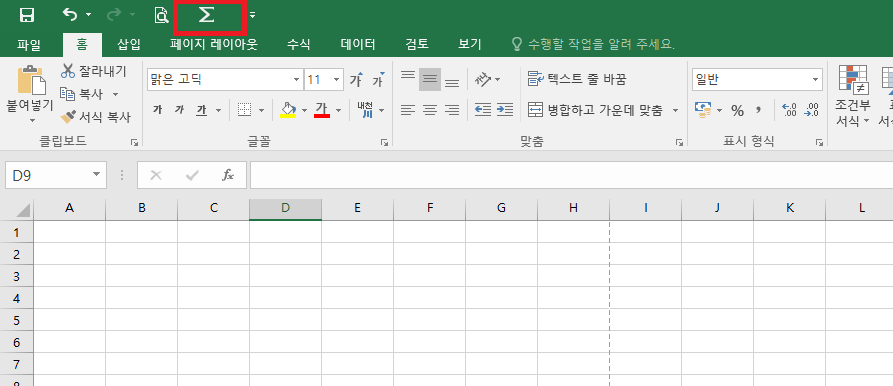Open the 글꼴 dialog launcher
Viewport: 893px width, 386px height.
click(x=384, y=142)
